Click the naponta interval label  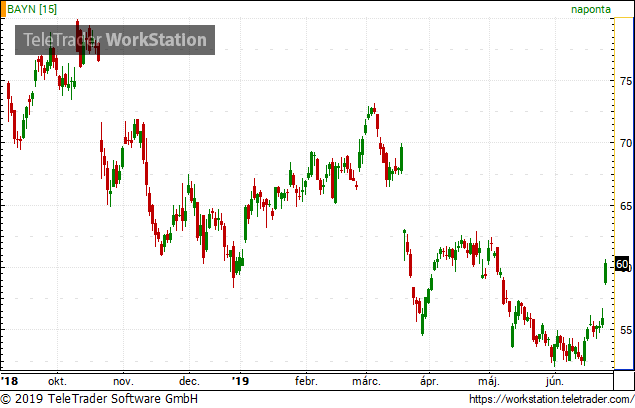pyautogui.click(x=591, y=9)
